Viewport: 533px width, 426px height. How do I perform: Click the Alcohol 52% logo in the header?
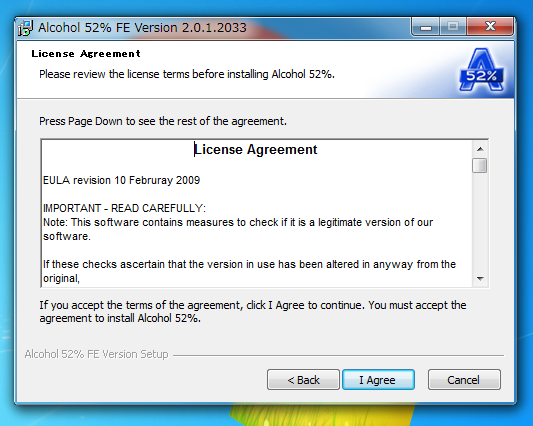point(481,70)
